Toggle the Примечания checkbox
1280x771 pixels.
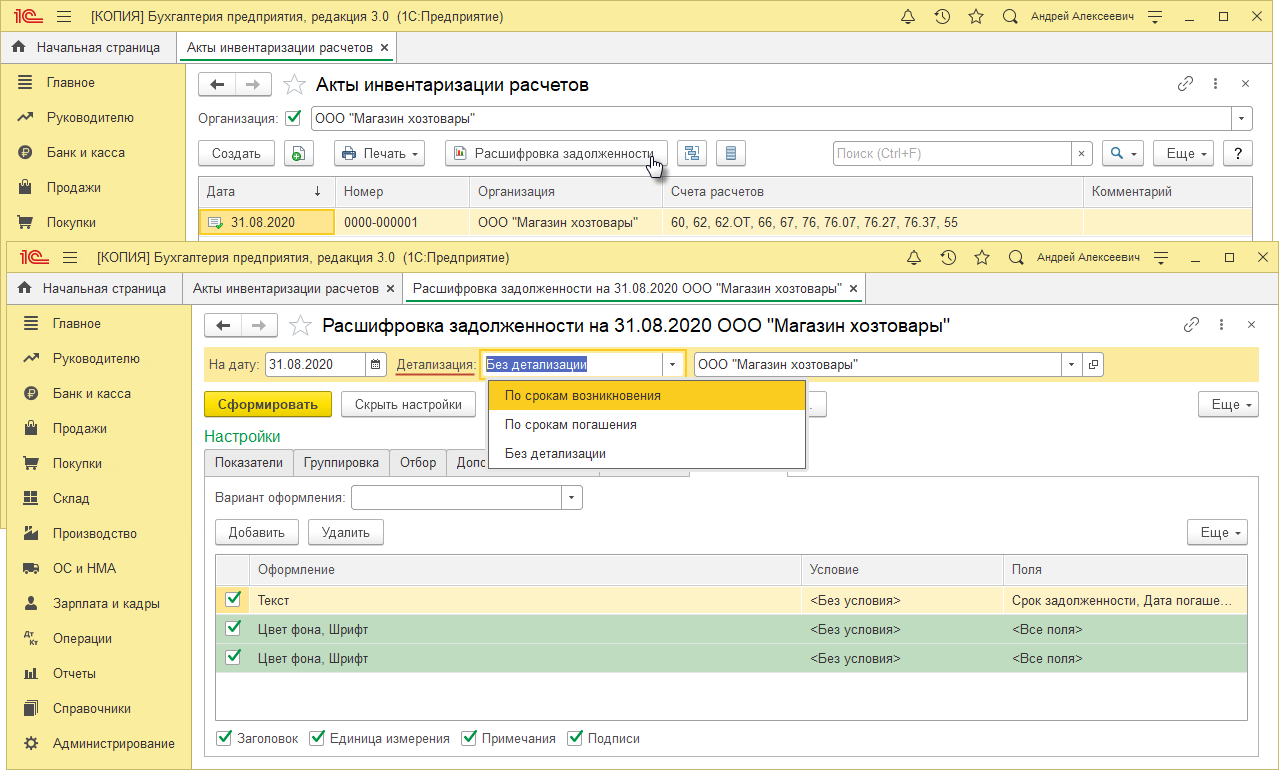coord(470,738)
